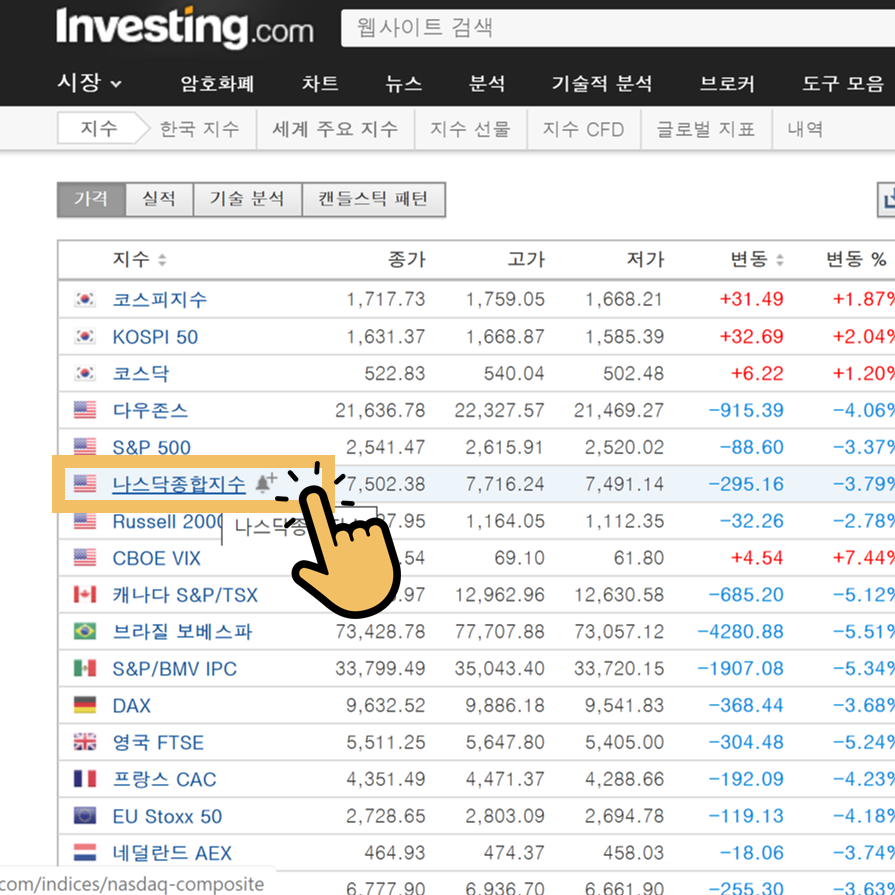Open the KOSPI 50 link
This screenshot has height=895, width=895.
(x=155, y=337)
